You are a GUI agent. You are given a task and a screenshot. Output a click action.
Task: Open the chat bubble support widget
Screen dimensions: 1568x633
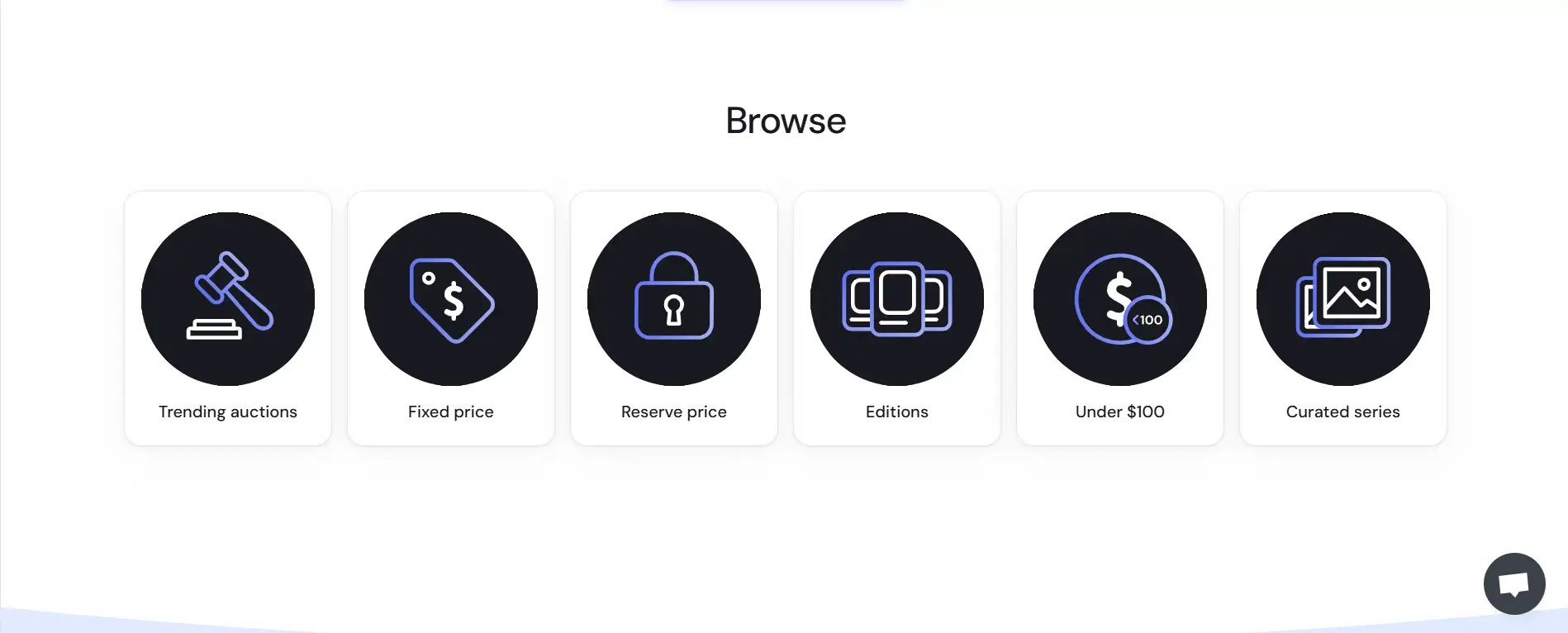[1514, 583]
